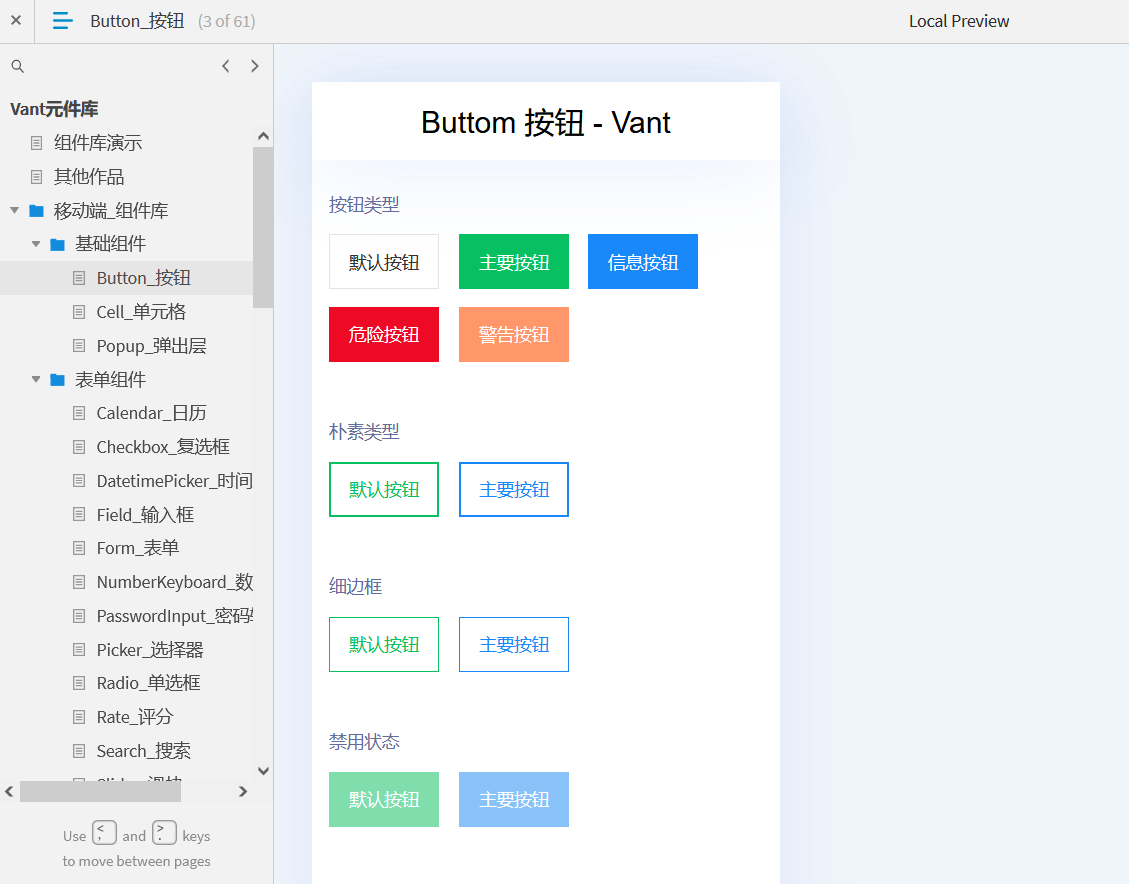This screenshot has height=884, width=1129.
Task: Open the Popup_弹出层 page
Action: coord(151,346)
